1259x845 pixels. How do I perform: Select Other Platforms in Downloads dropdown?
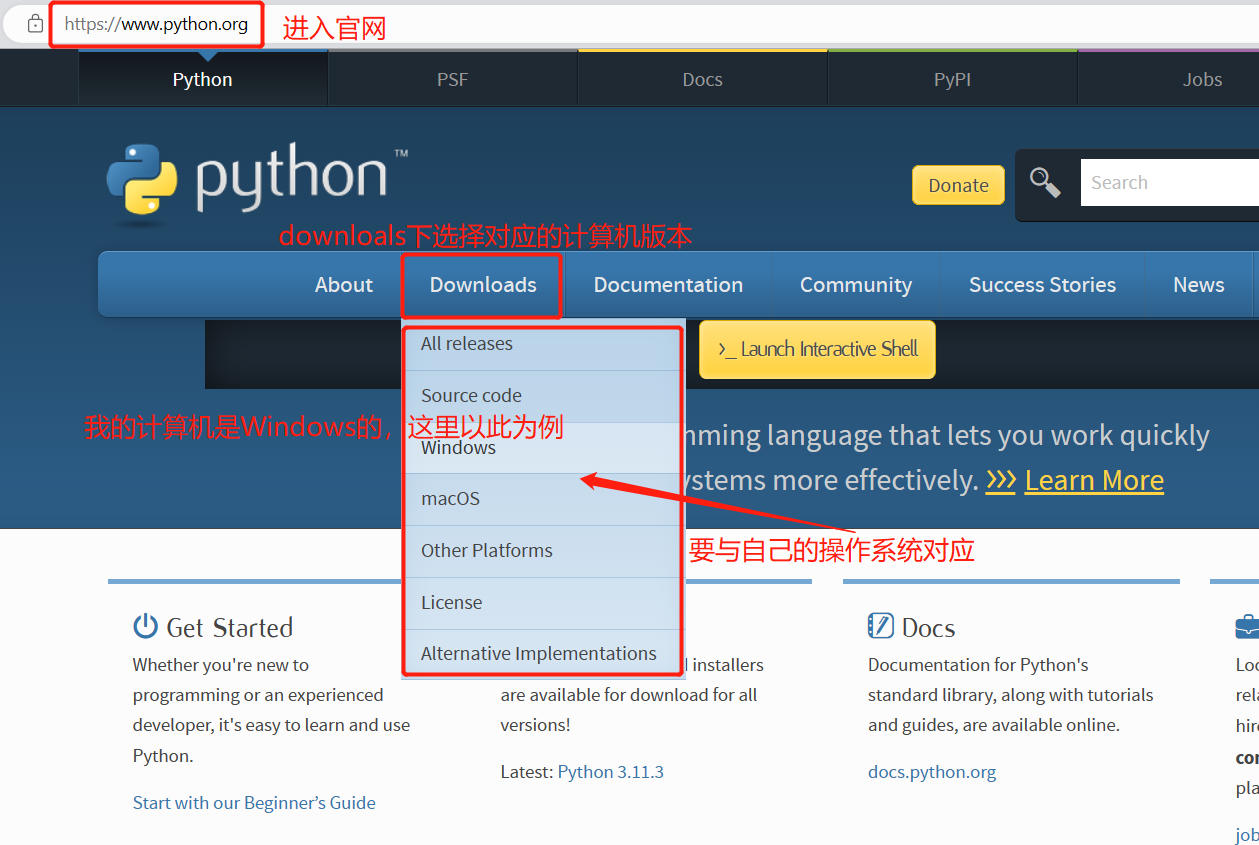coord(543,551)
